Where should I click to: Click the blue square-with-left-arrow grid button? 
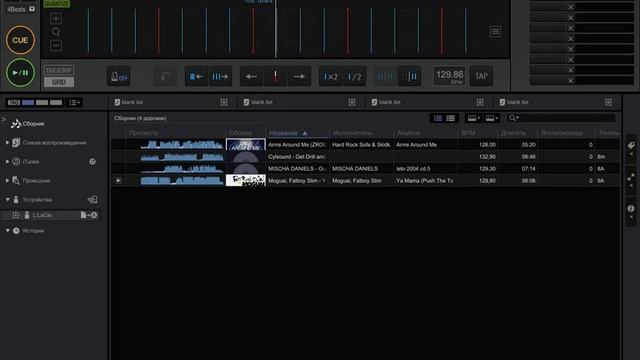(x=196, y=76)
